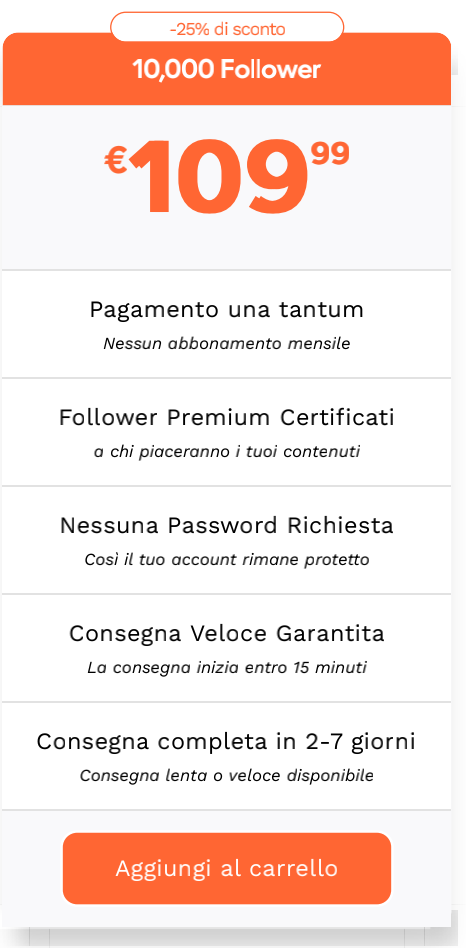Select Follower Premium Certificati heading
Image resolution: width=466 pixels, height=948 pixels.
227,417
